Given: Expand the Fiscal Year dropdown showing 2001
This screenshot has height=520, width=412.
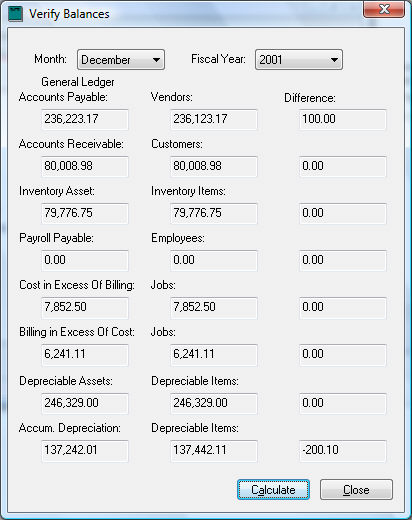Looking at the screenshot, I should (x=299, y=60).
